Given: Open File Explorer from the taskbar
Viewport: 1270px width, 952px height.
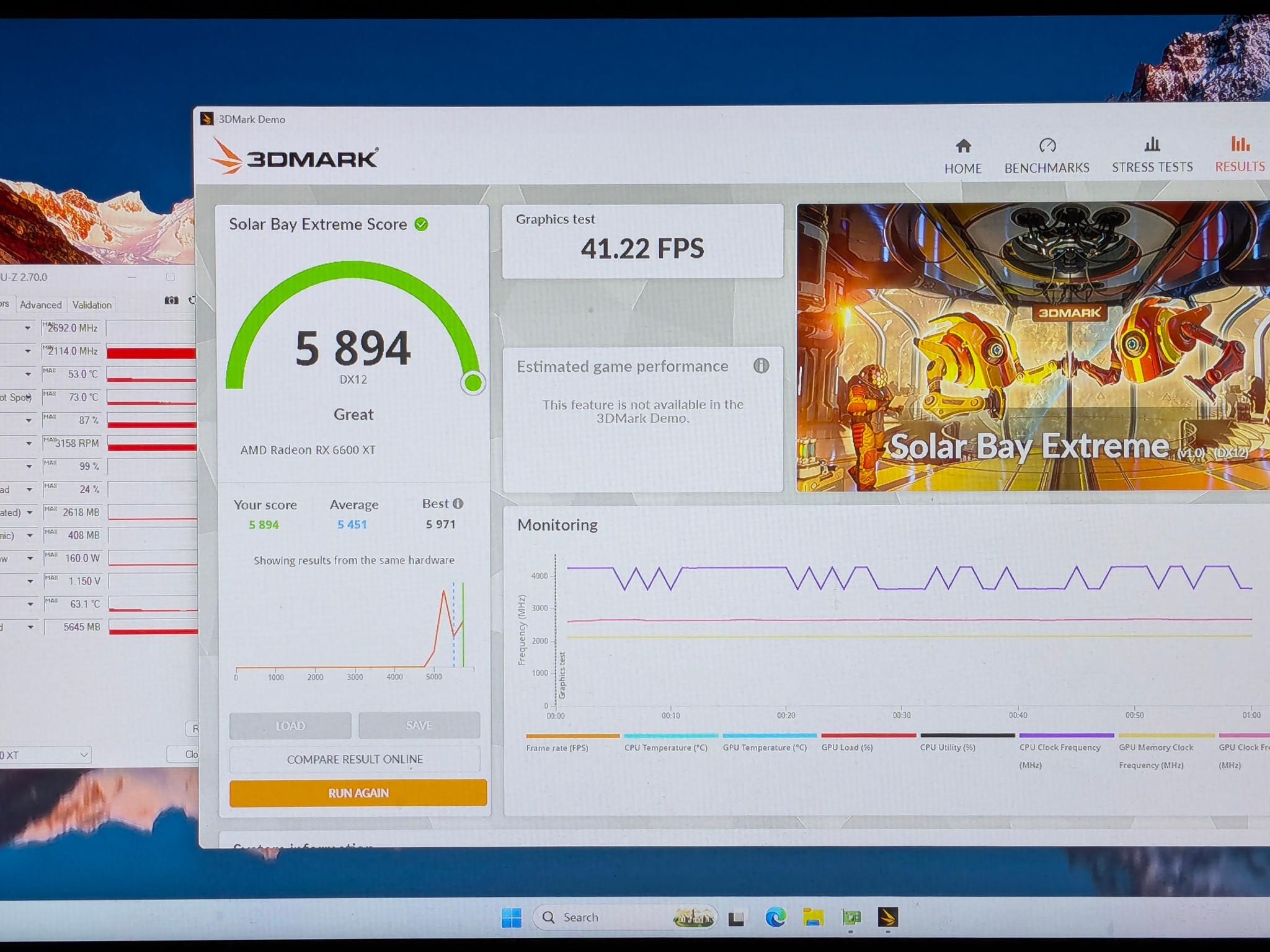Looking at the screenshot, I should click(x=813, y=917).
